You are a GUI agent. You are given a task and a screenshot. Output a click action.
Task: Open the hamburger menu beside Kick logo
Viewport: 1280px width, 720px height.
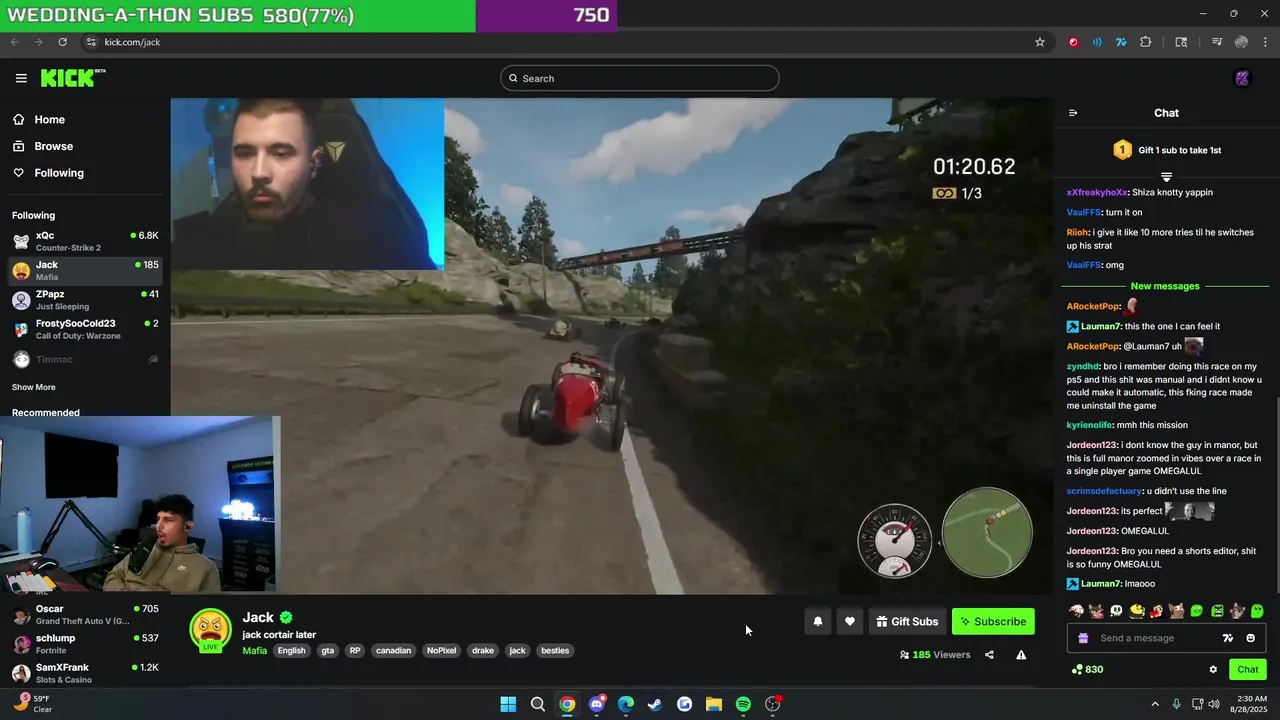(21, 78)
